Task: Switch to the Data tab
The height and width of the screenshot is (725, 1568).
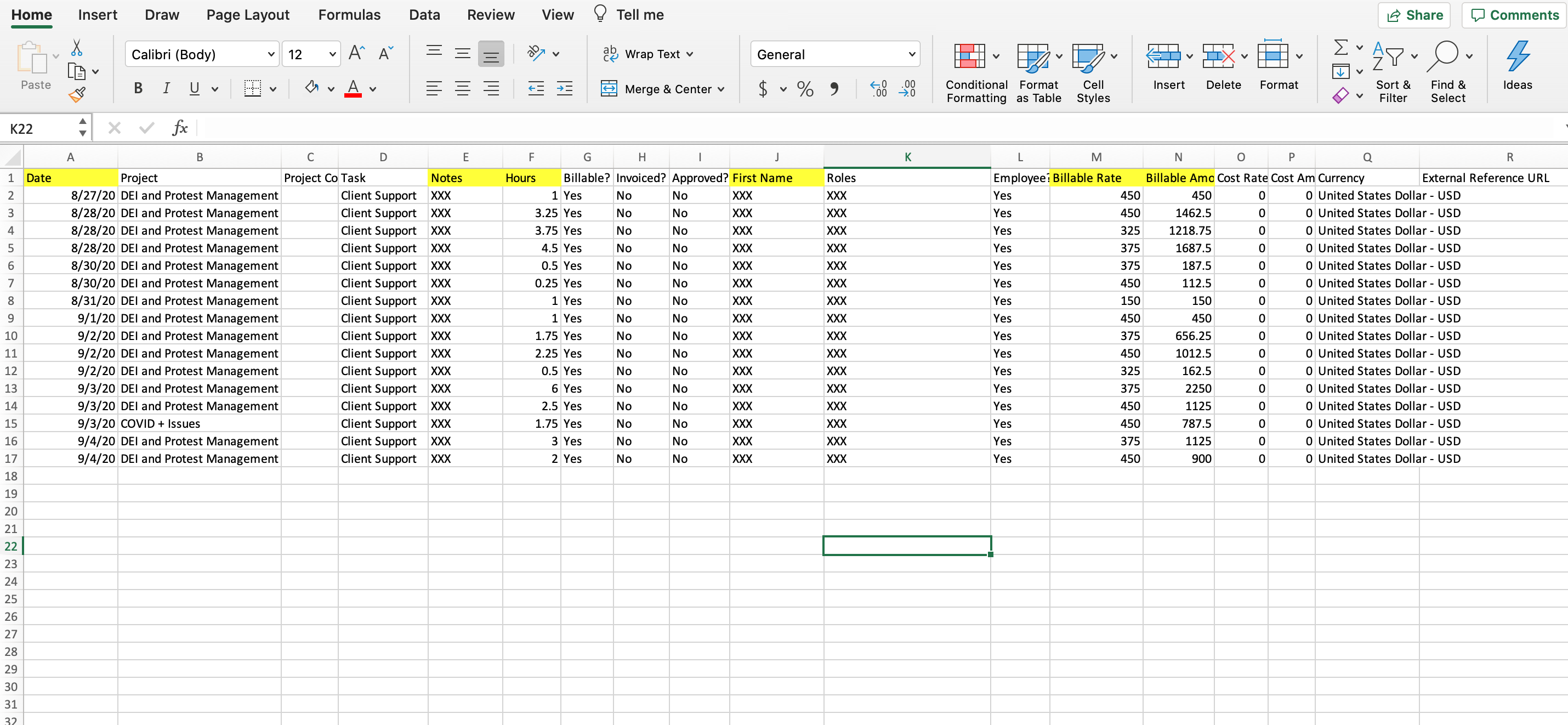Action: (x=424, y=15)
